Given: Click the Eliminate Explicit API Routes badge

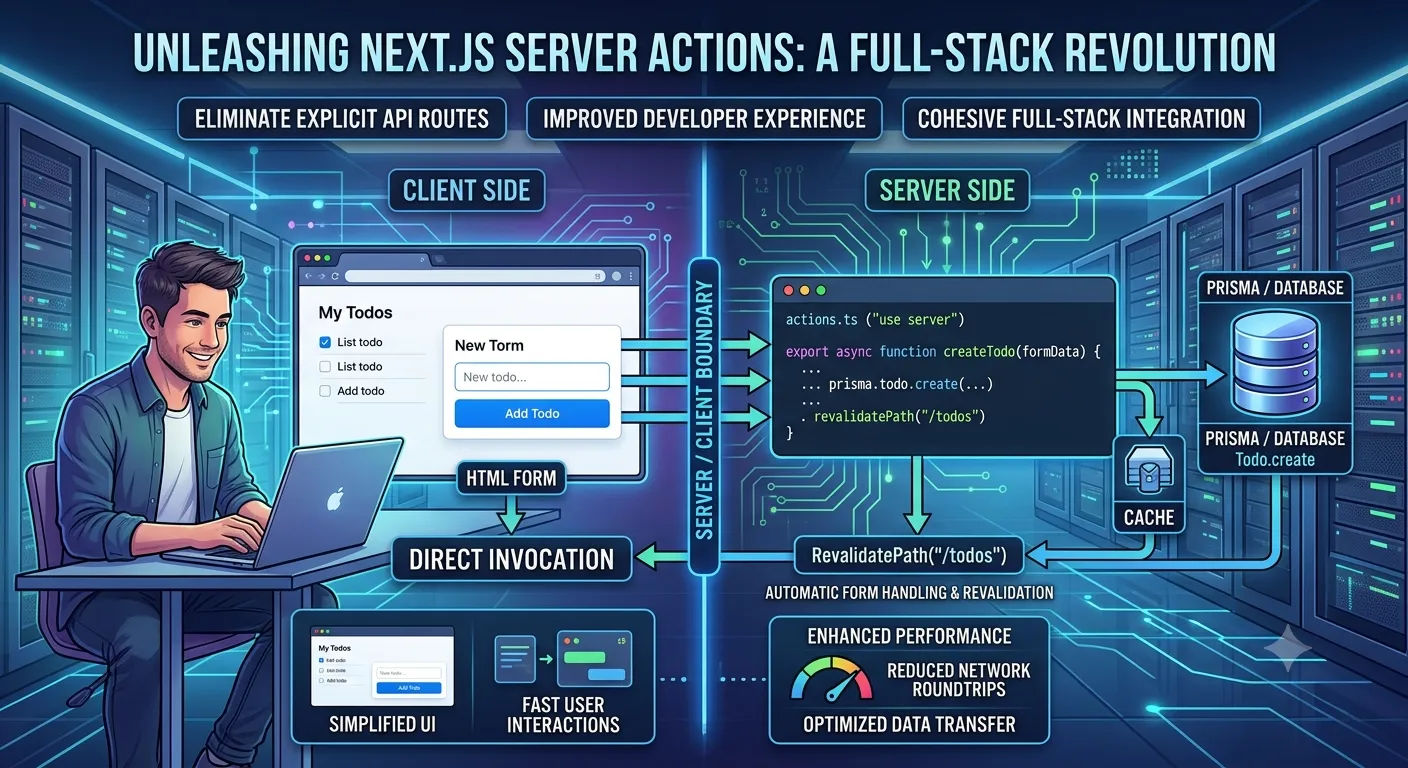Looking at the screenshot, I should [x=341, y=120].
